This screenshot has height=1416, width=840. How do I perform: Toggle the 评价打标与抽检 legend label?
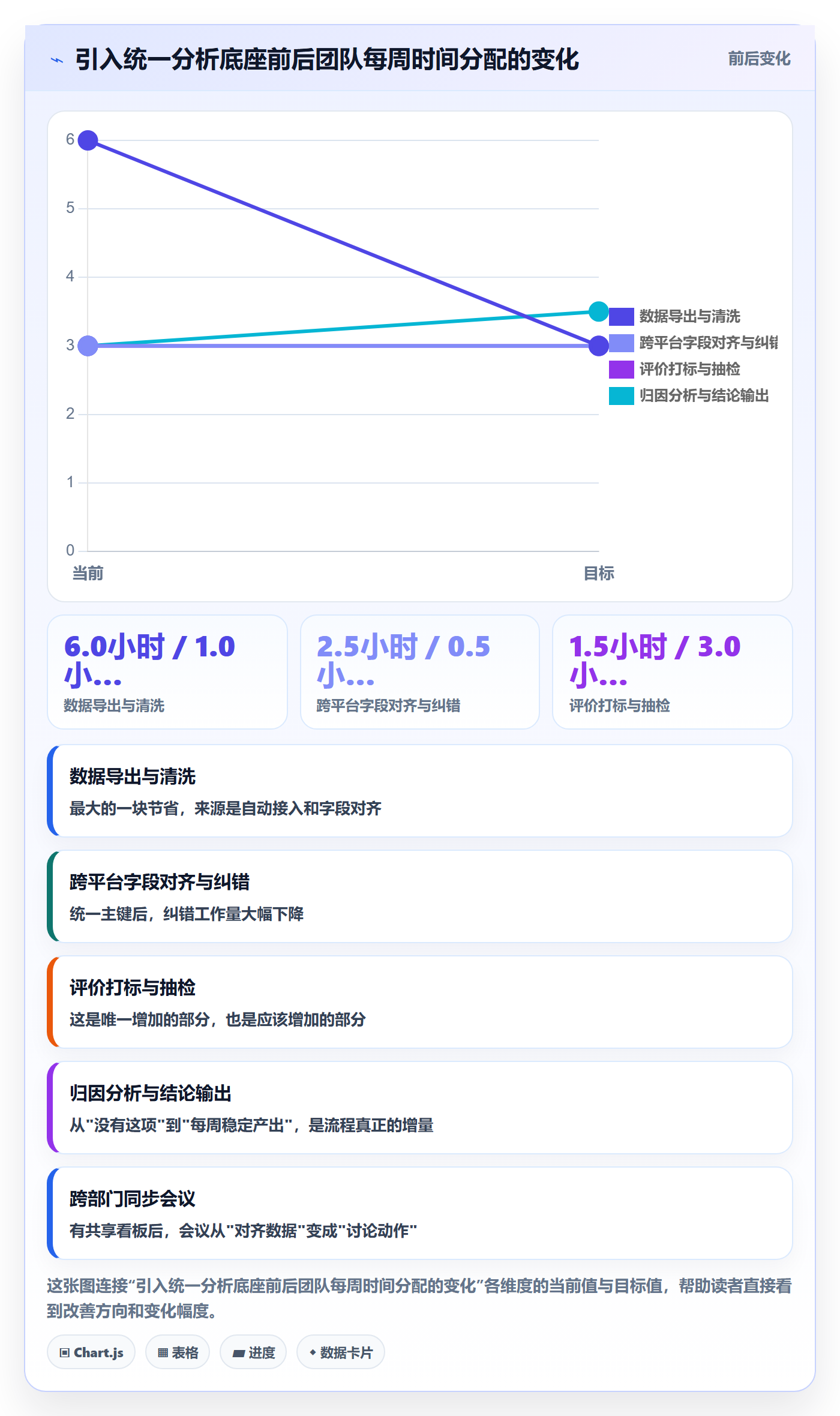[x=689, y=369]
